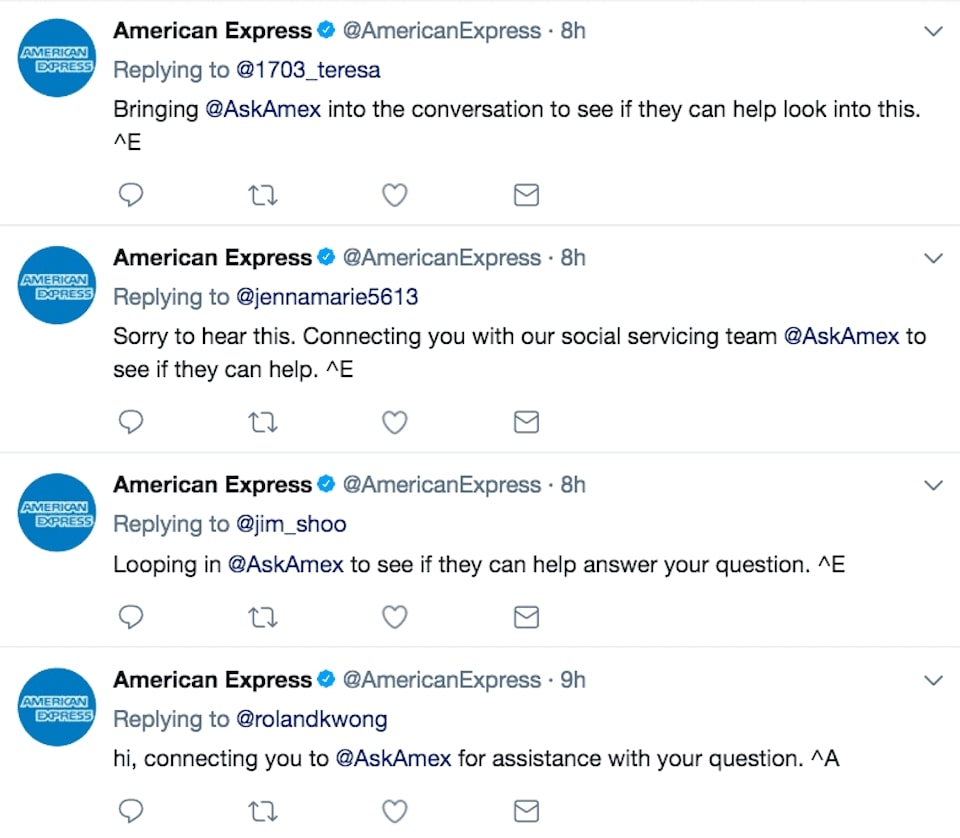
Task: Retweet the reply to @jennamarie5613
Action: point(263,422)
